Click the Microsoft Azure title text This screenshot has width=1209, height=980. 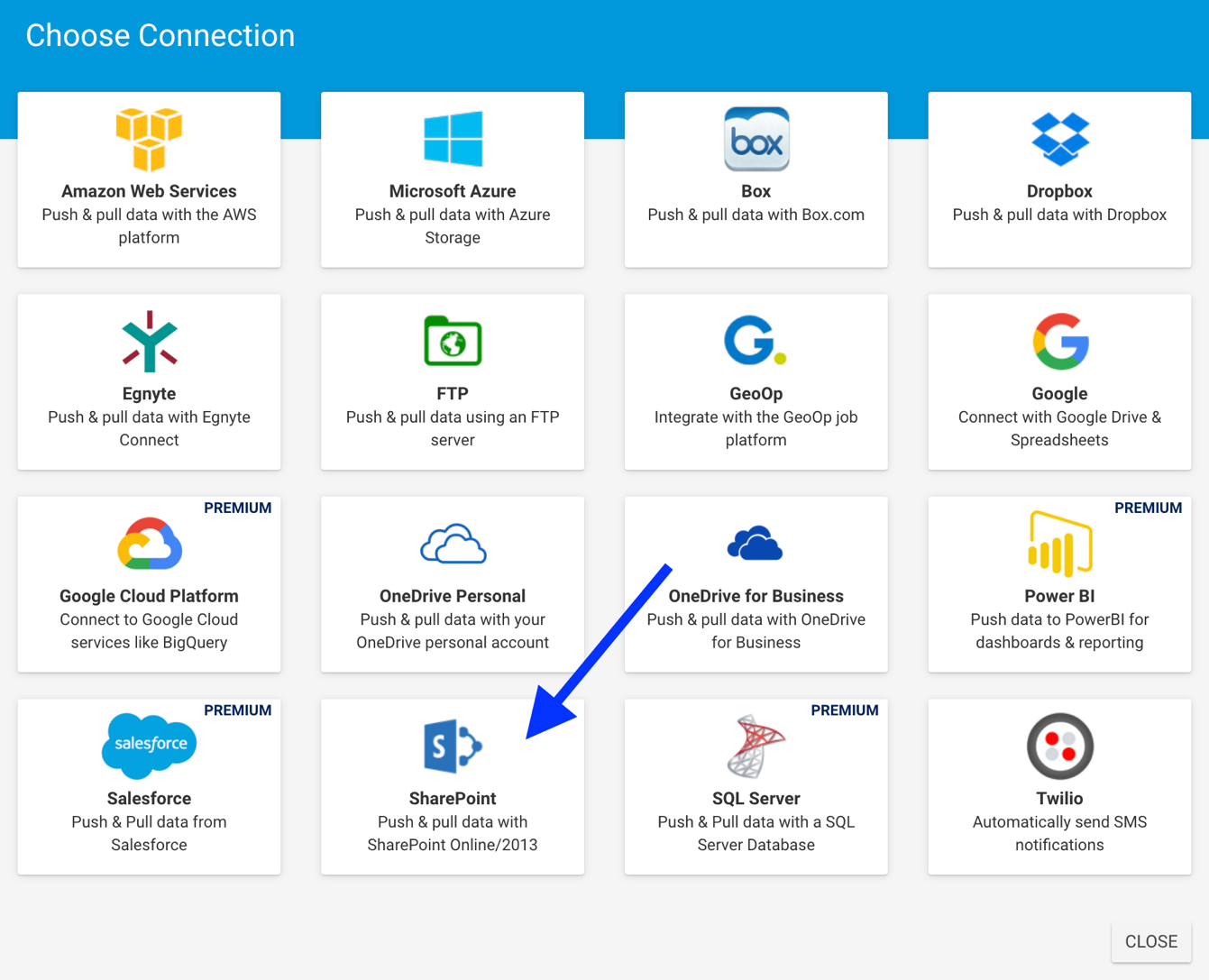(453, 191)
